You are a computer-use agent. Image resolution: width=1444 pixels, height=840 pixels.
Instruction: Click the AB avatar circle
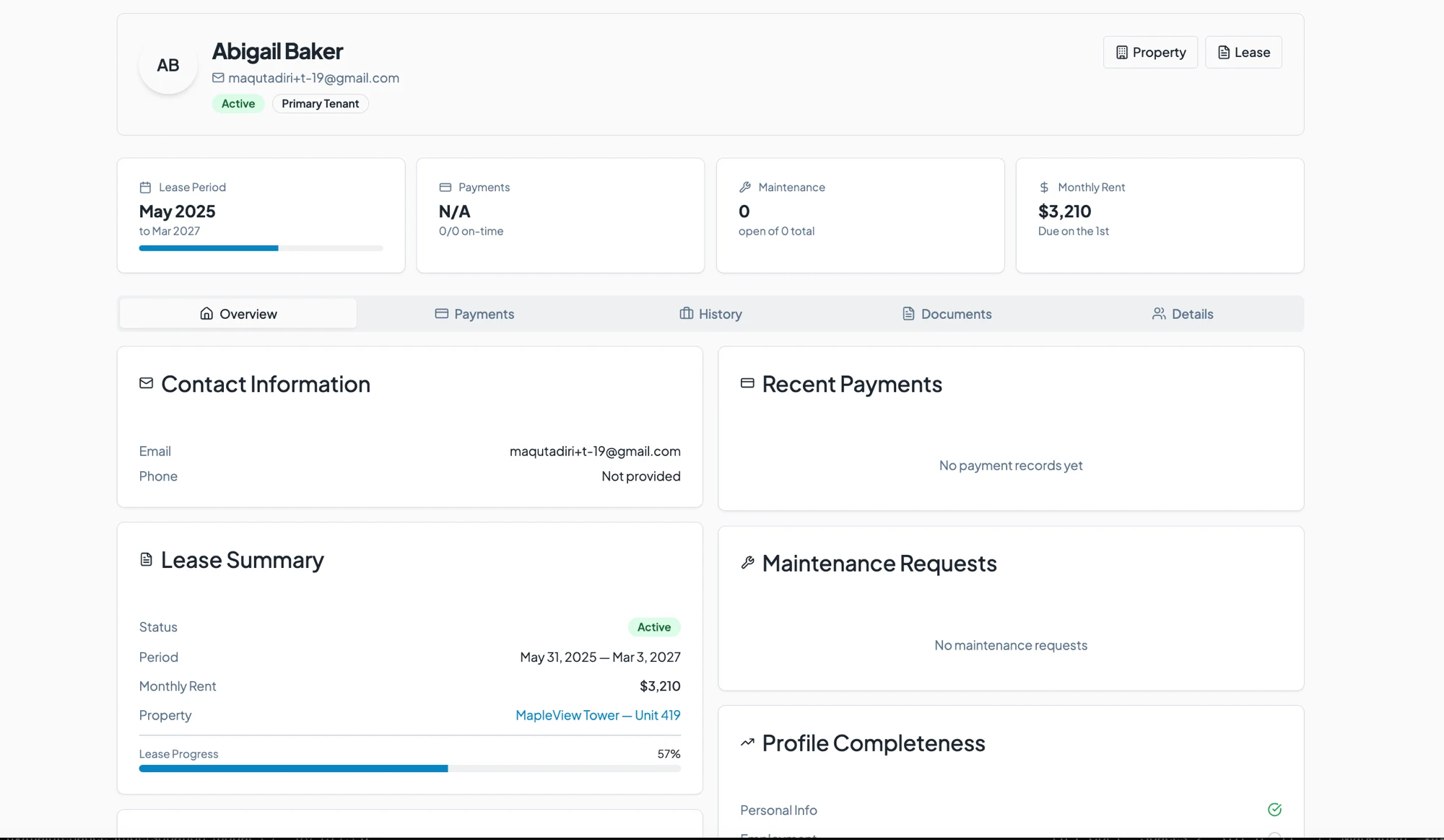(168, 65)
